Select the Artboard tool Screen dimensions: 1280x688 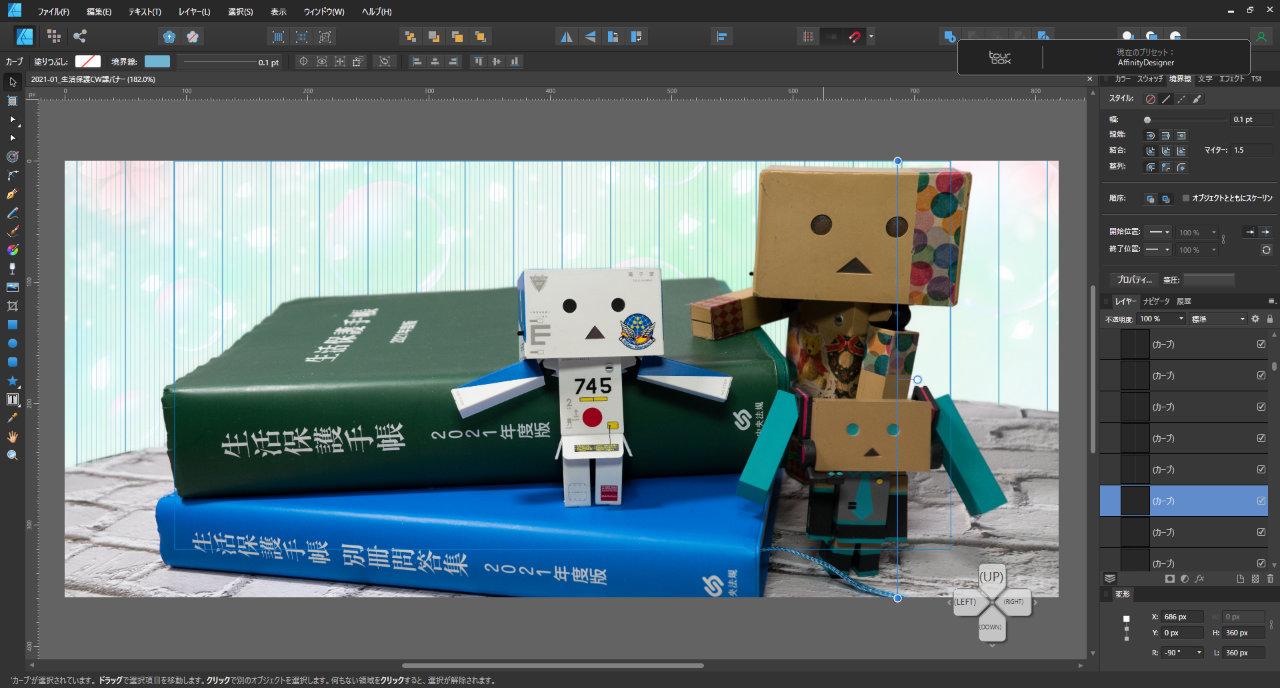13,101
